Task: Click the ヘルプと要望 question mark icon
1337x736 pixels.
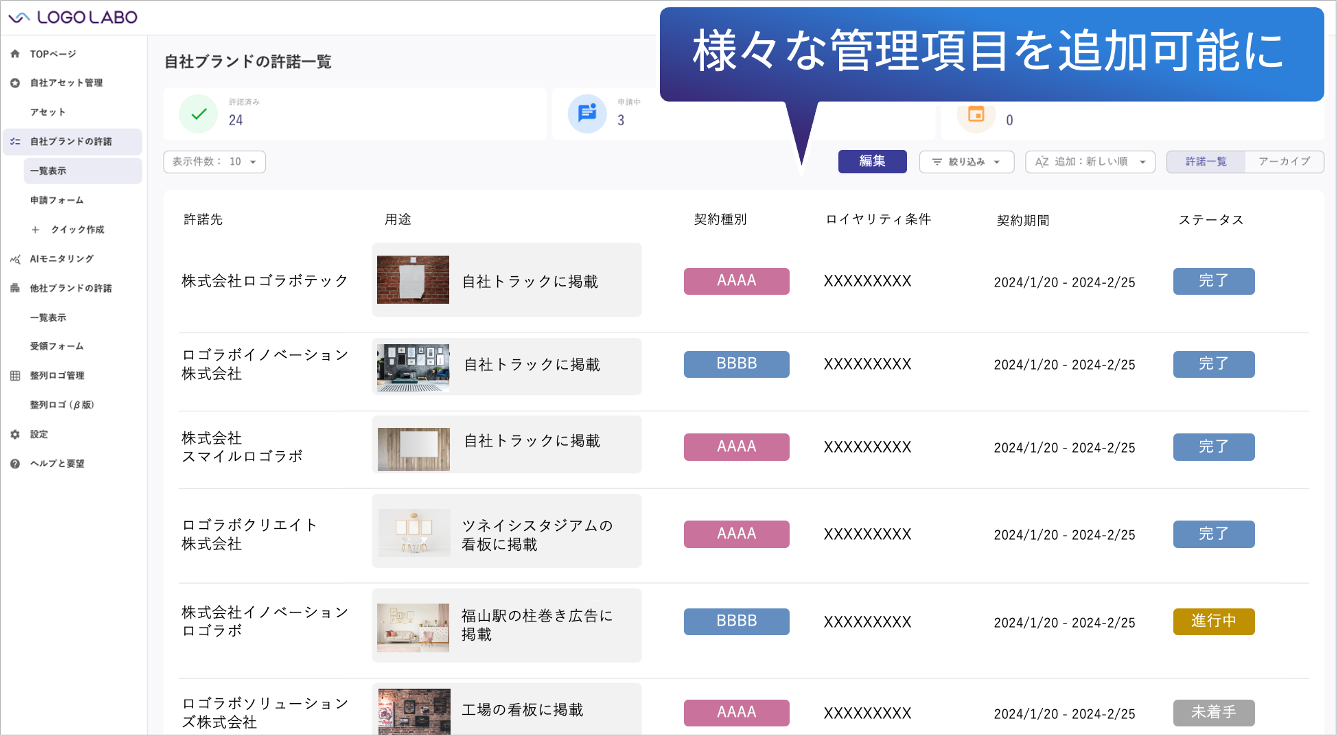Action: coord(15,464)
